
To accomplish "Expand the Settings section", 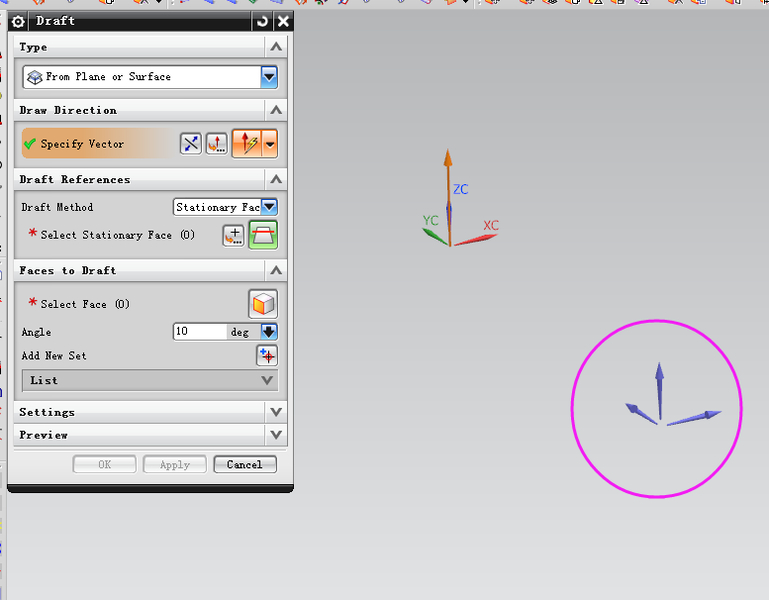I will pos(276,412).
